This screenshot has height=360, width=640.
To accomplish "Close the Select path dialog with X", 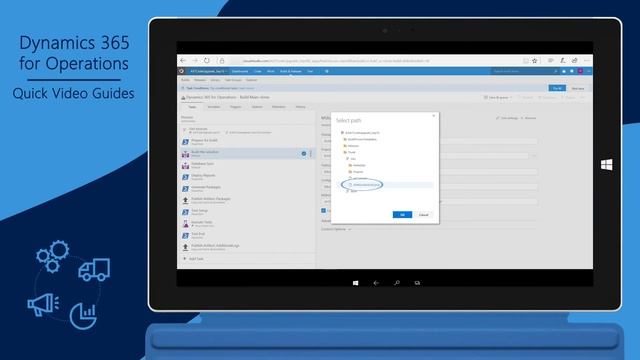I will pos(433,116).
